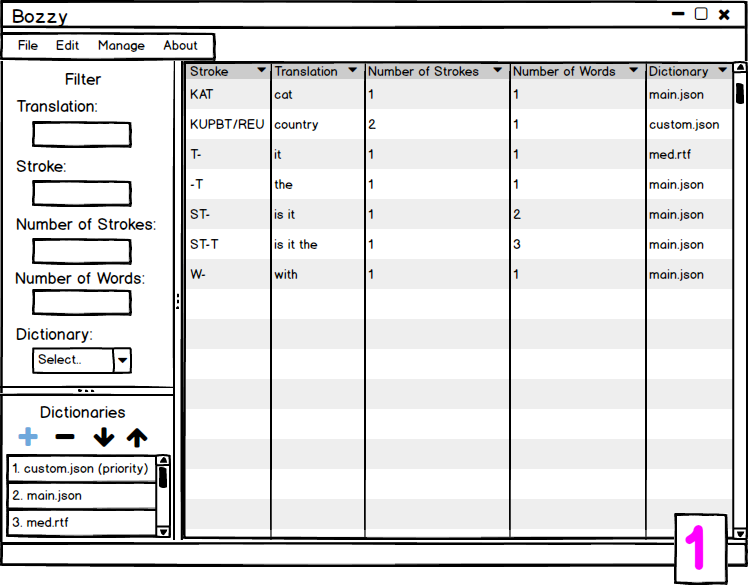Select the W- stroke cell

[x=228, y=274]
